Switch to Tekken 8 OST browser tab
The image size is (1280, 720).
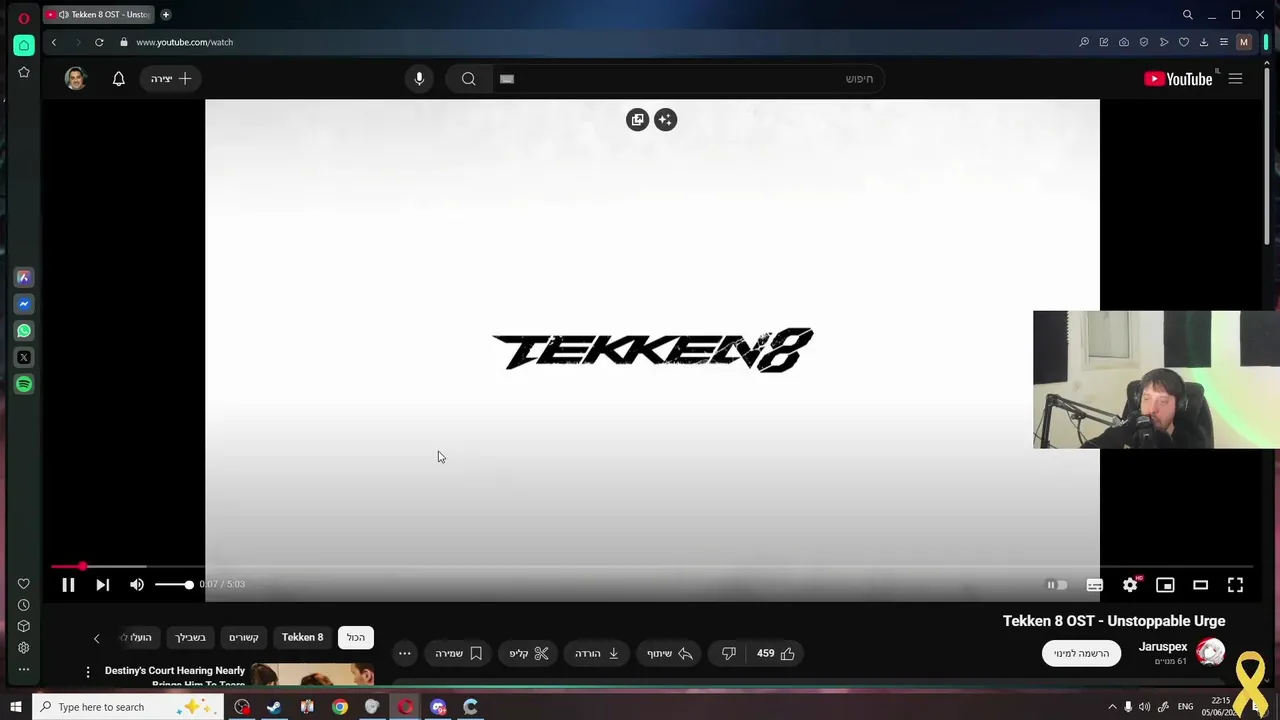point(99,14)
